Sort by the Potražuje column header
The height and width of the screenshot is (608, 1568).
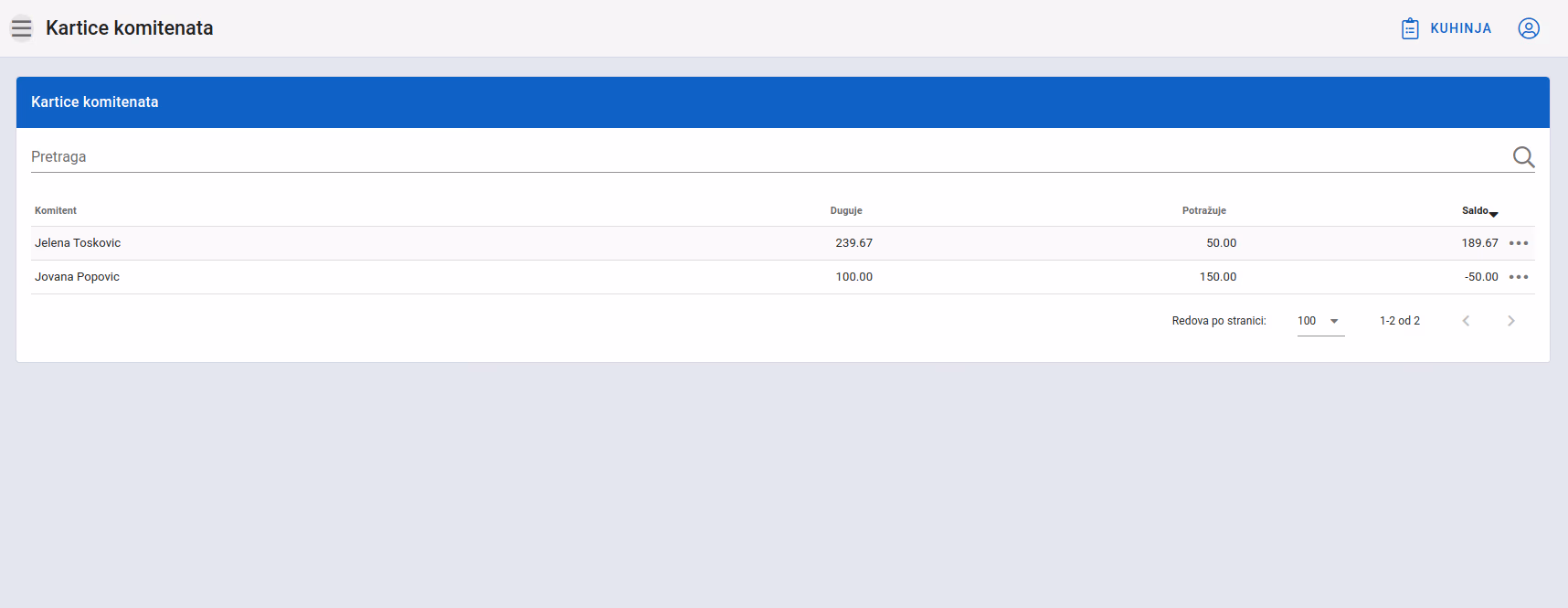pyautogui.click(x=1204, y=210)
